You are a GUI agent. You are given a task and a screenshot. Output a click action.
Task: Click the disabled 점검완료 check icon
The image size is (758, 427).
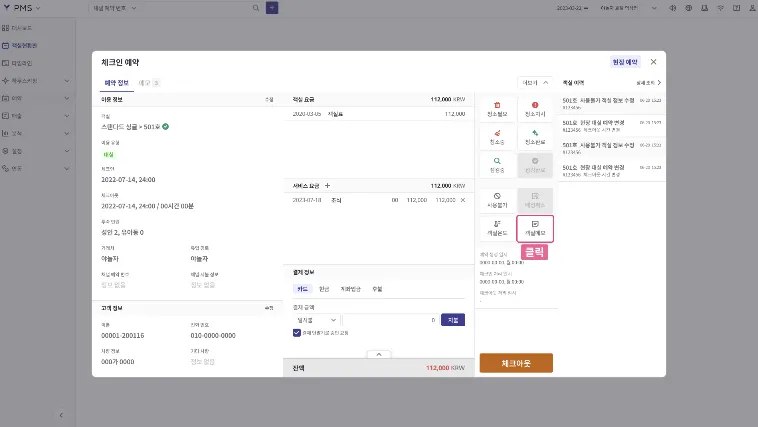tap(535, 165)
